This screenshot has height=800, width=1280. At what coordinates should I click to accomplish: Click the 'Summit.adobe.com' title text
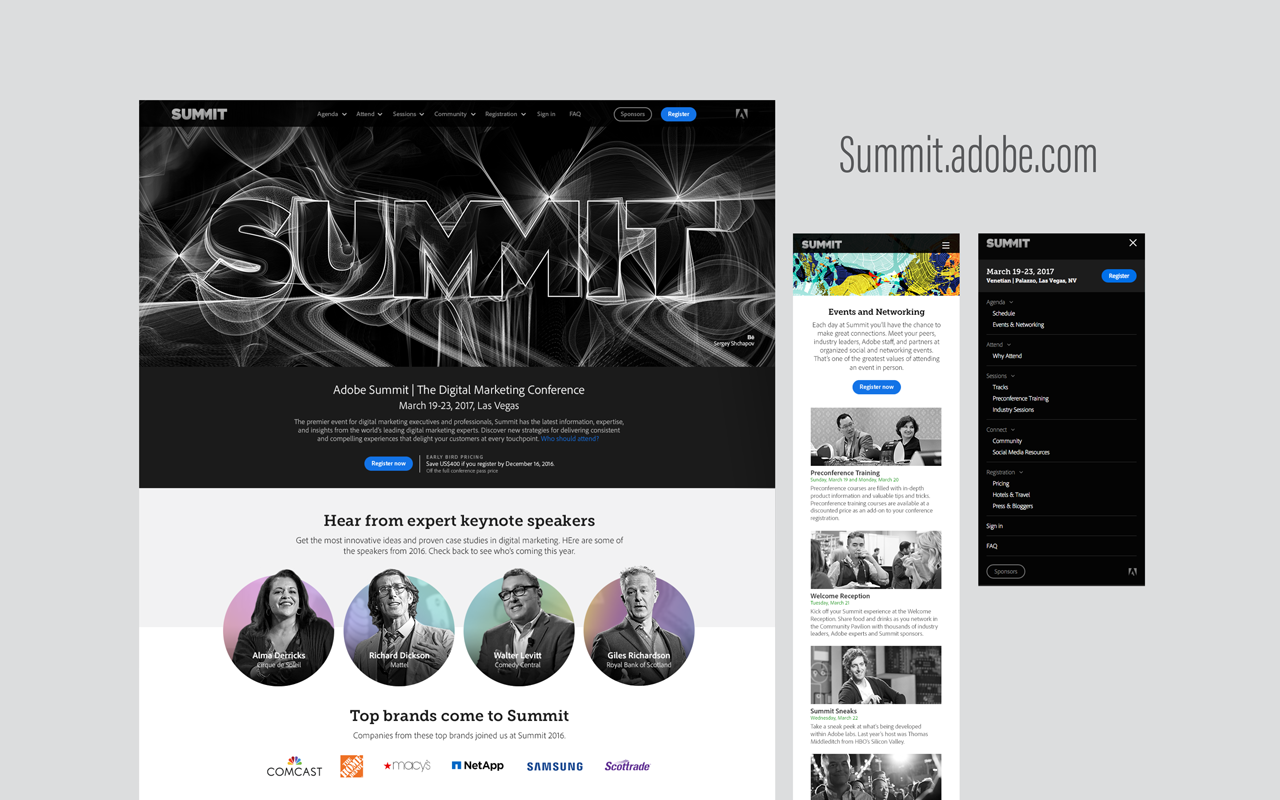tap(968, 156)
